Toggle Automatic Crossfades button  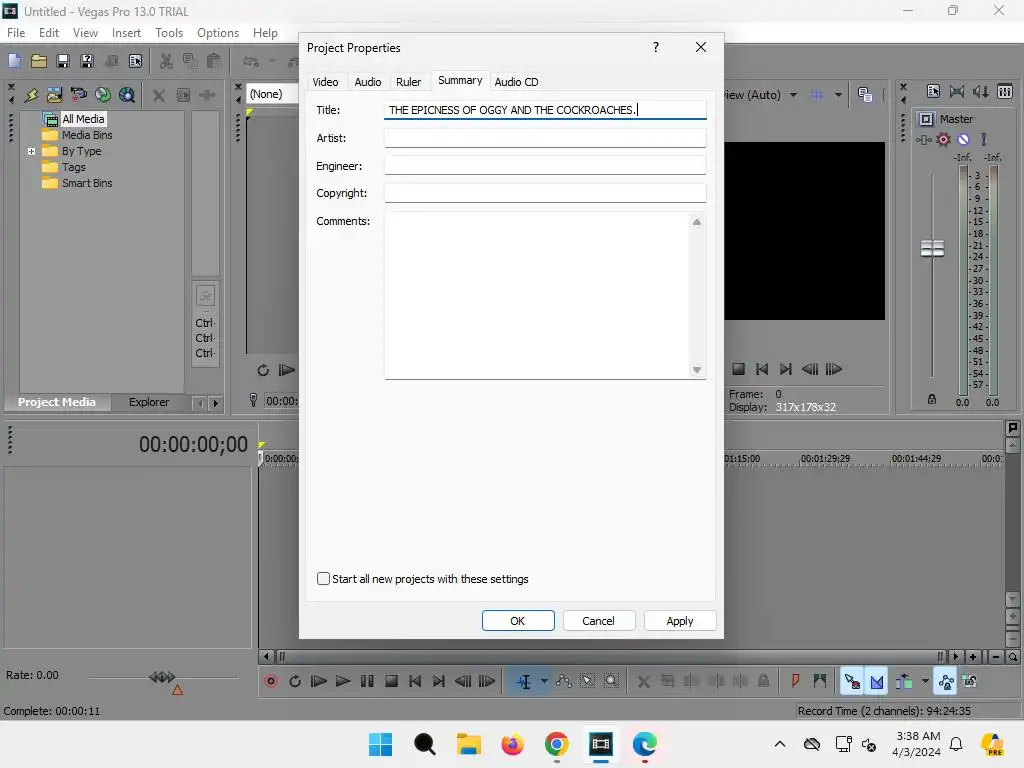click(x=876, y=682)
